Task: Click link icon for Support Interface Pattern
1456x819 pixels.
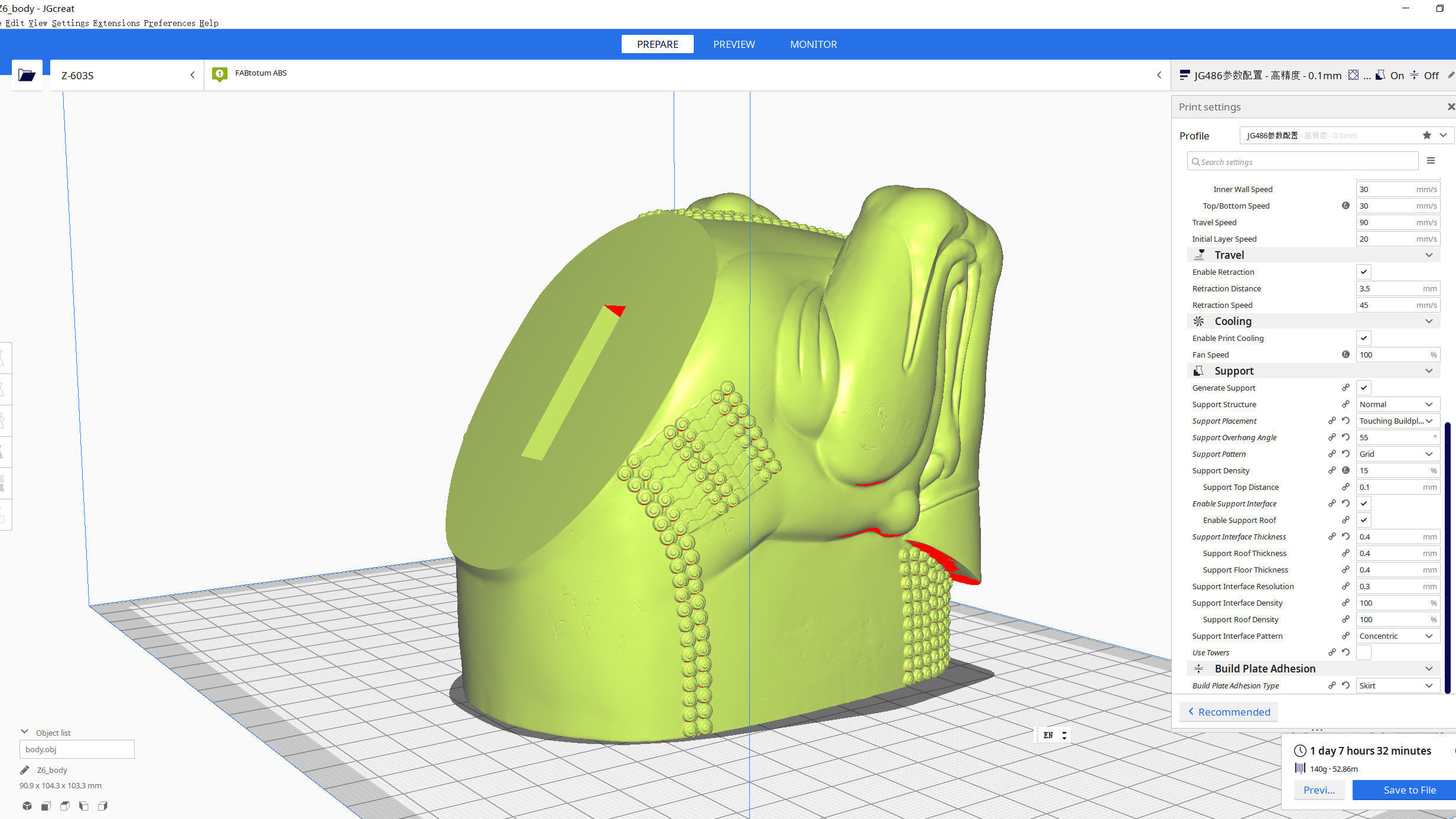Action: click(1345, 636)
